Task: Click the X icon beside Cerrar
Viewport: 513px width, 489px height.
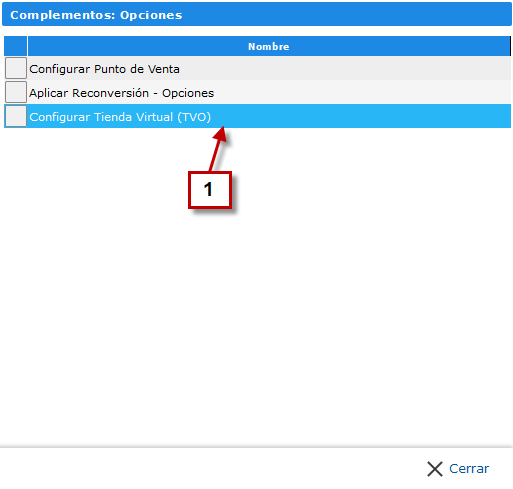Action: 435,469
